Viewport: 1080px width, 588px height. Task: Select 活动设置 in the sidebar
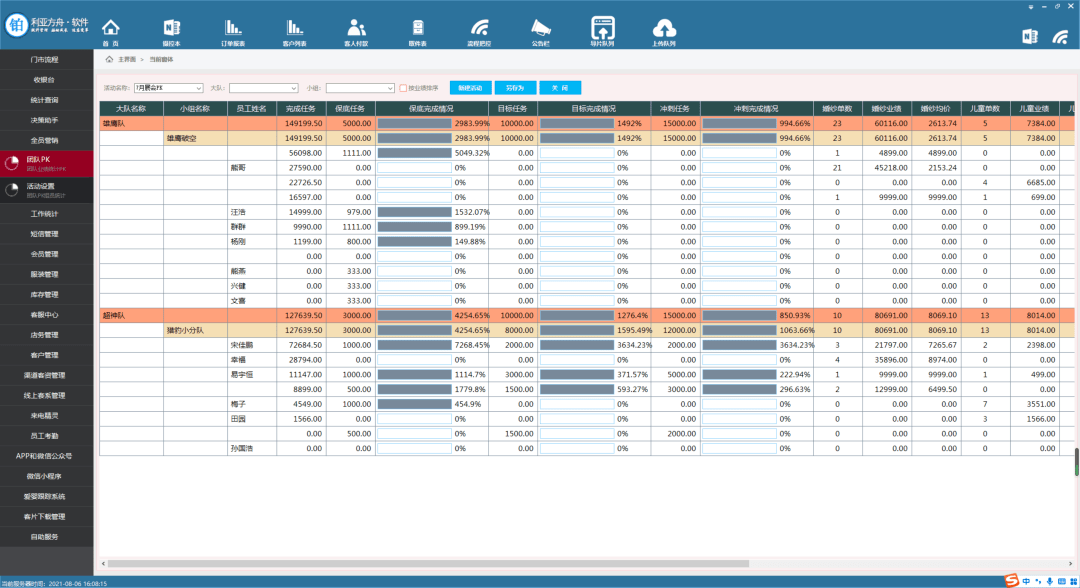[x=47, y=190]
